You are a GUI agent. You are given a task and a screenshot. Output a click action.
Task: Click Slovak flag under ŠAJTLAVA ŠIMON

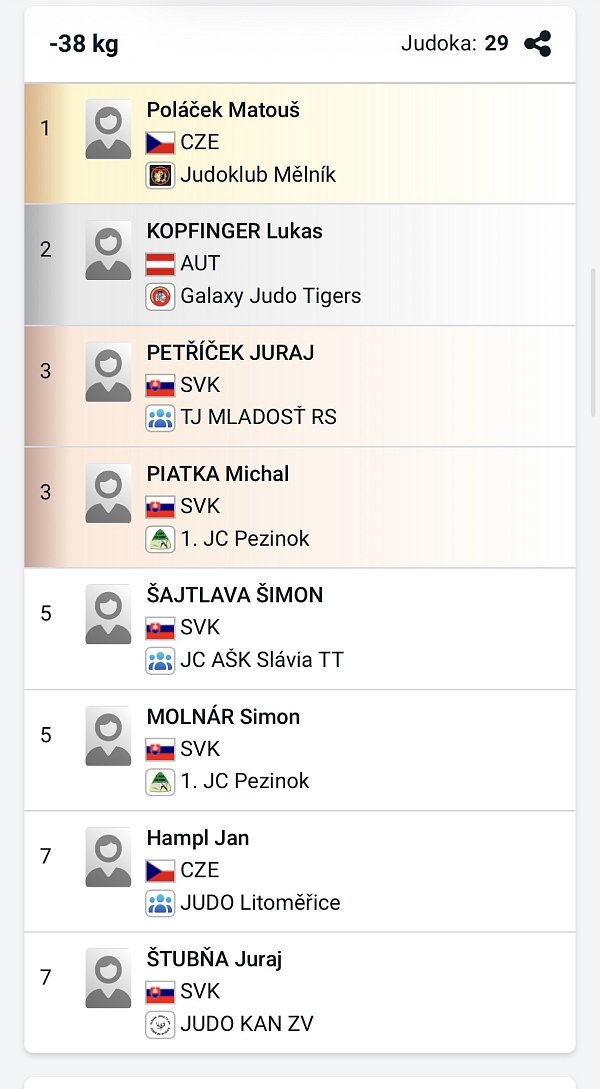160,628
